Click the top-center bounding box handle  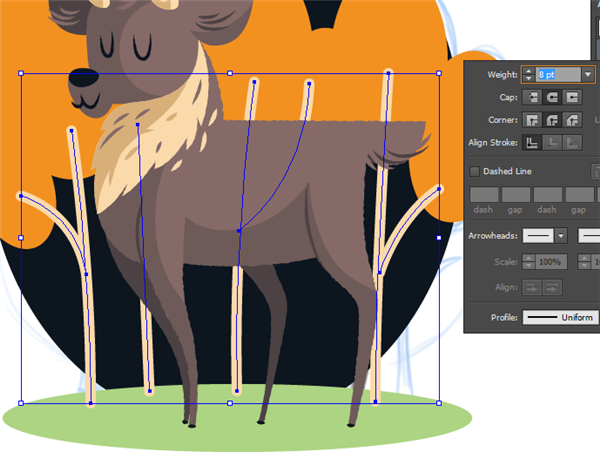point(230,73)
